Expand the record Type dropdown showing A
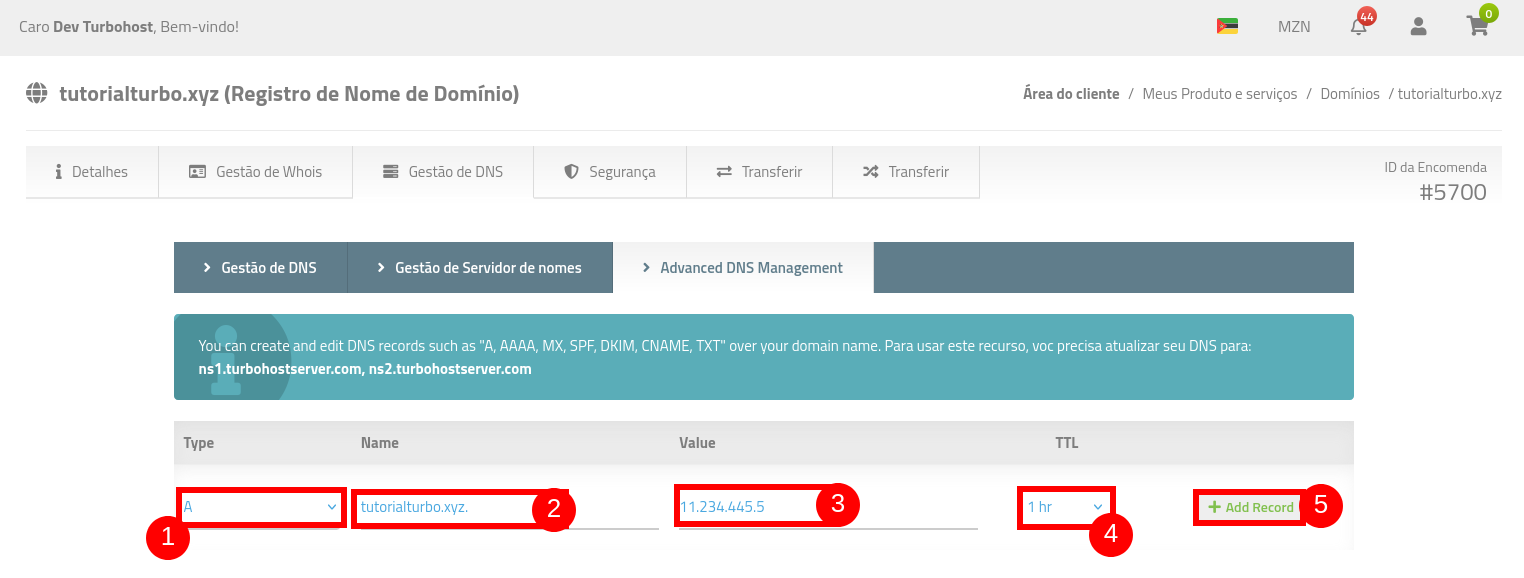The image size is (1524, 578). pyautogui.click(x=261, y=507)
